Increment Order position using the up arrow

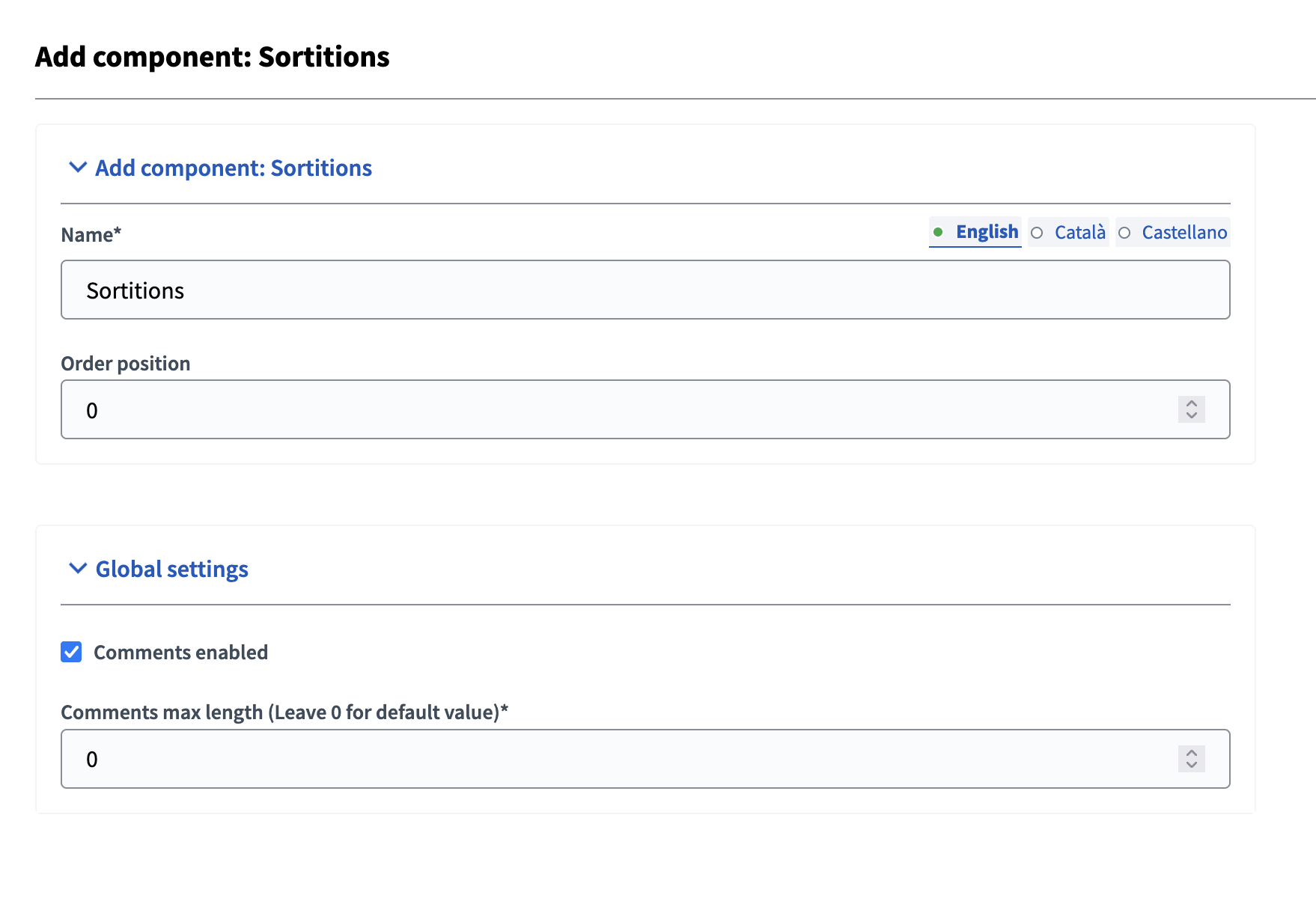click(1190, 404)
